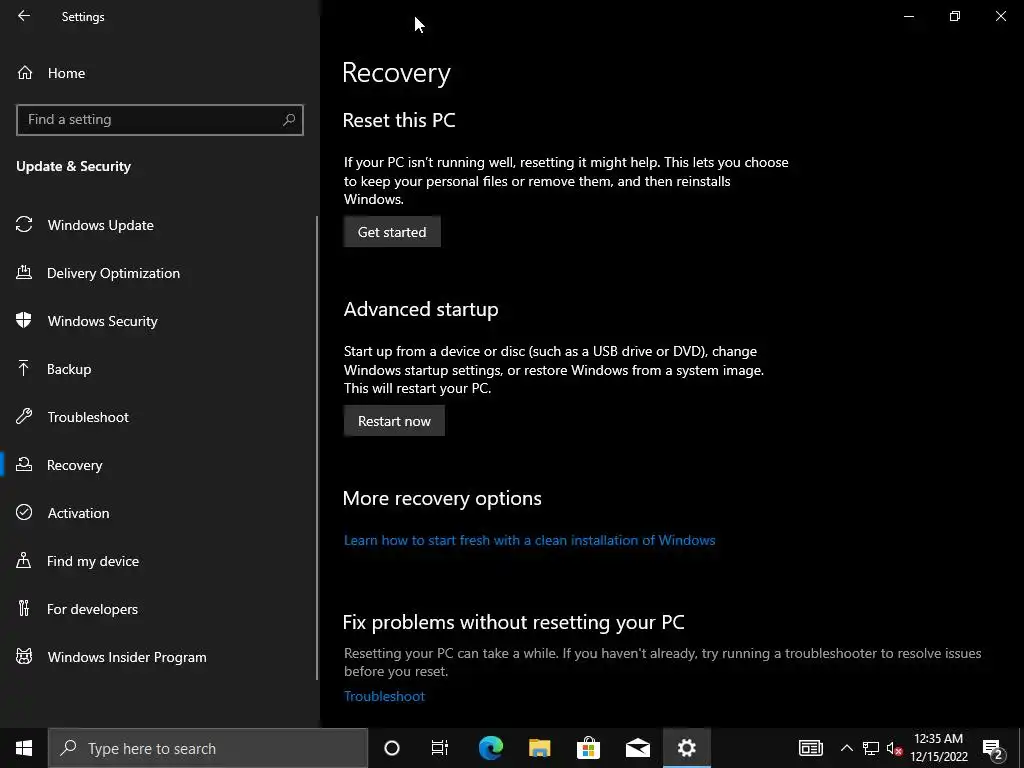Open the clean installation of Windows link

point(530,540)
